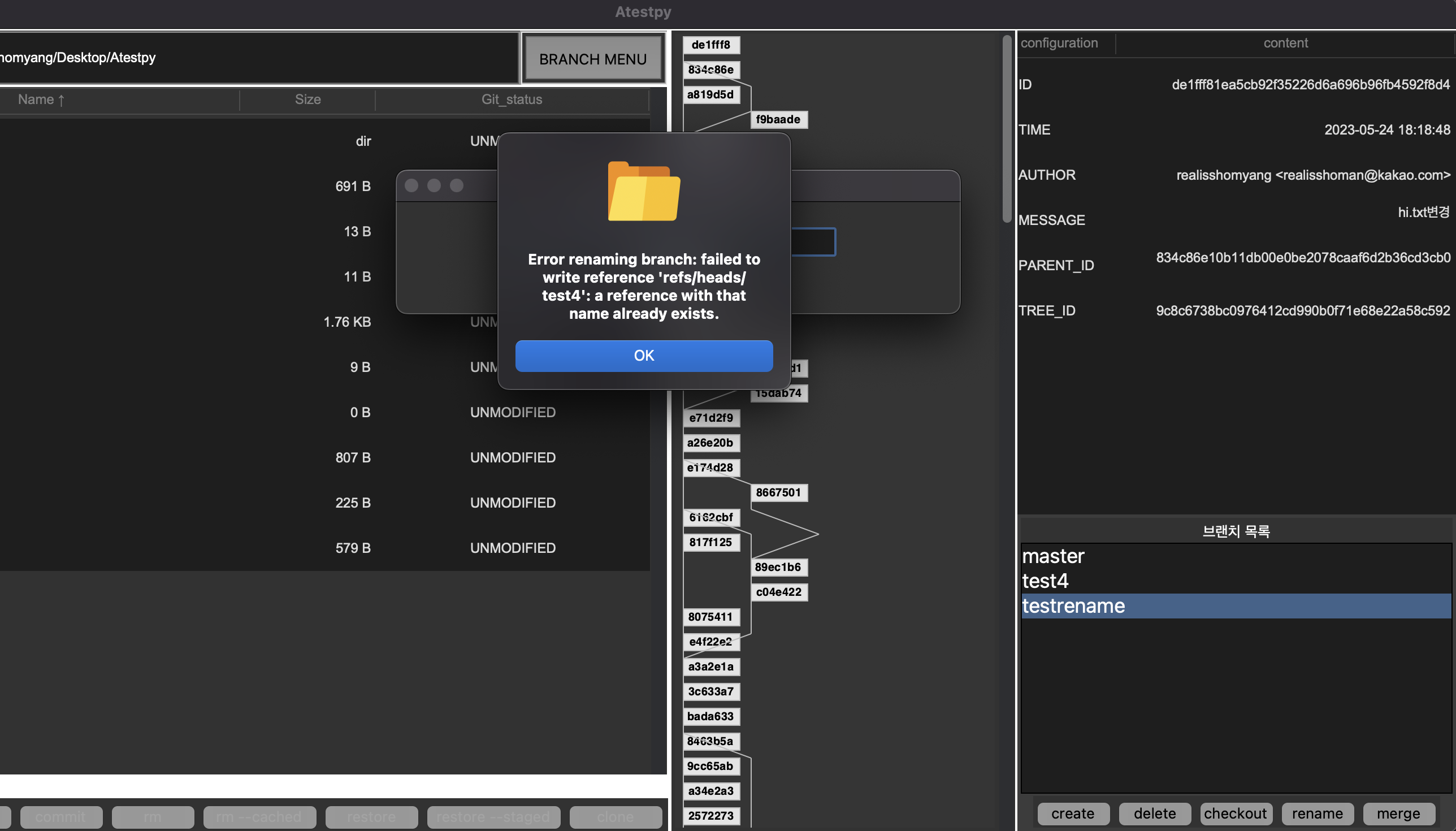Click the folder icon in error dialog

tap(644, 192)
